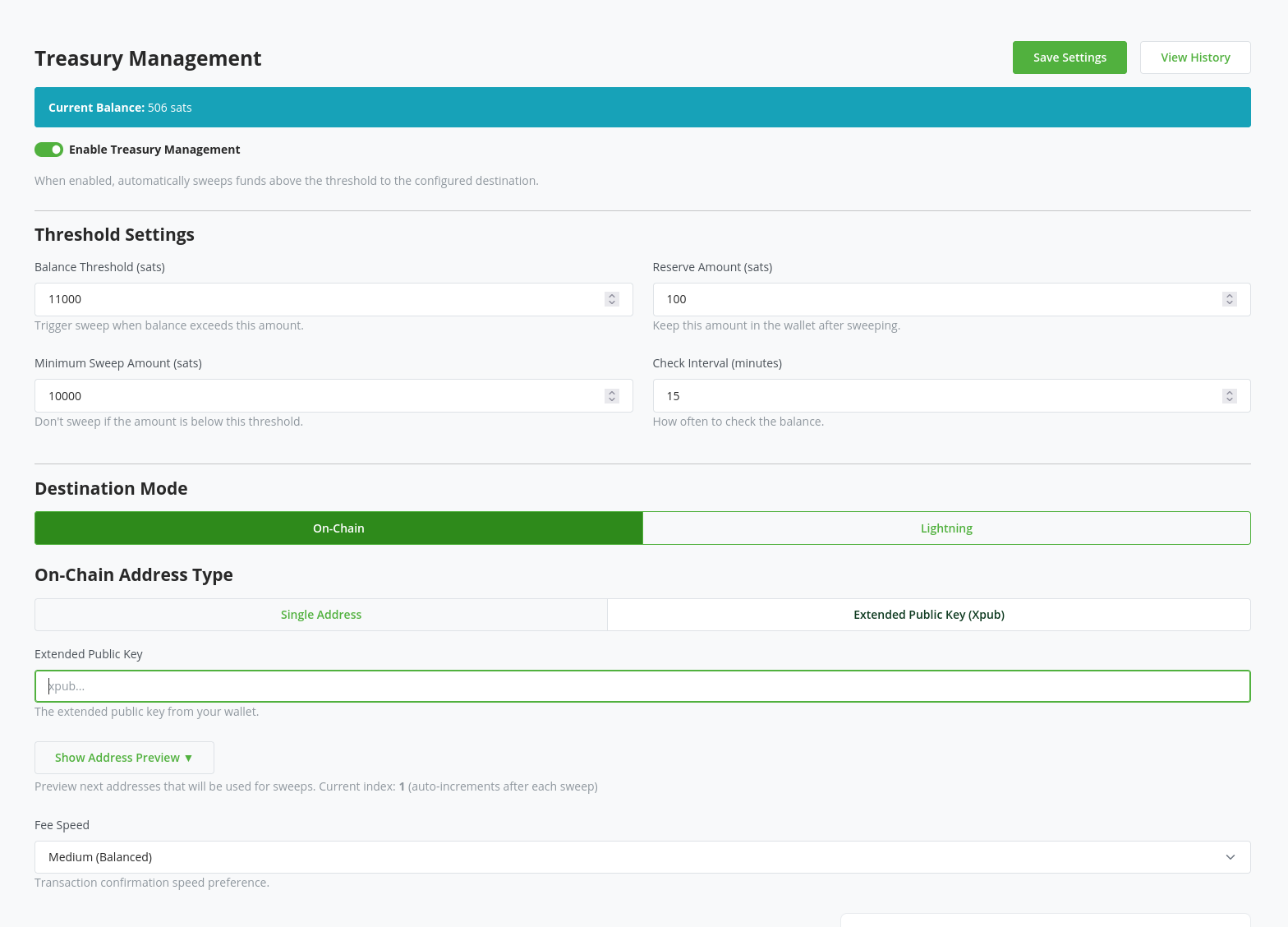Click the Fee Speed chevron arrow
1288x927 pixels.
1230,857
